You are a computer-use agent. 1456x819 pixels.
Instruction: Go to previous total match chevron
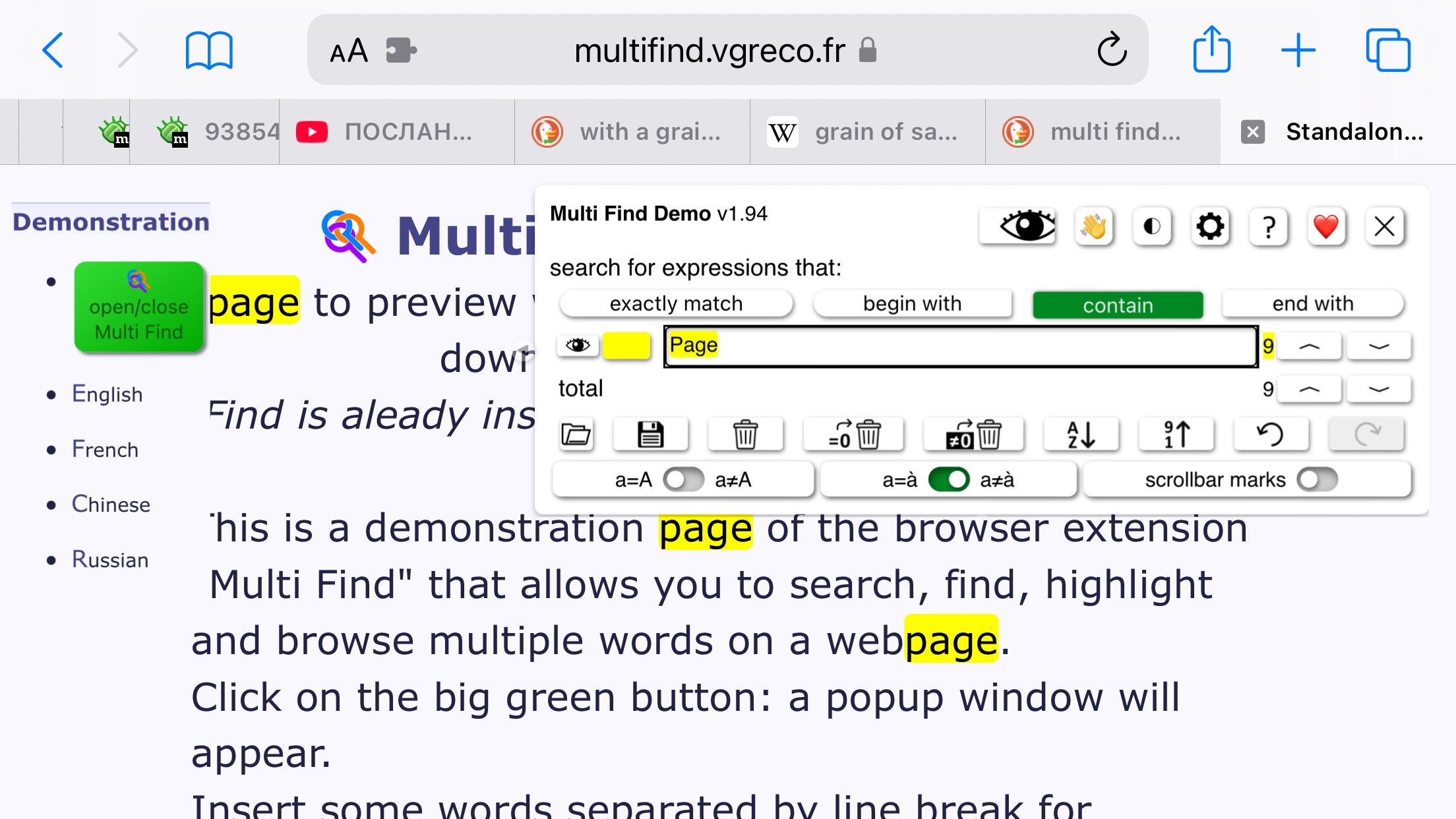tap(1309, 389)
